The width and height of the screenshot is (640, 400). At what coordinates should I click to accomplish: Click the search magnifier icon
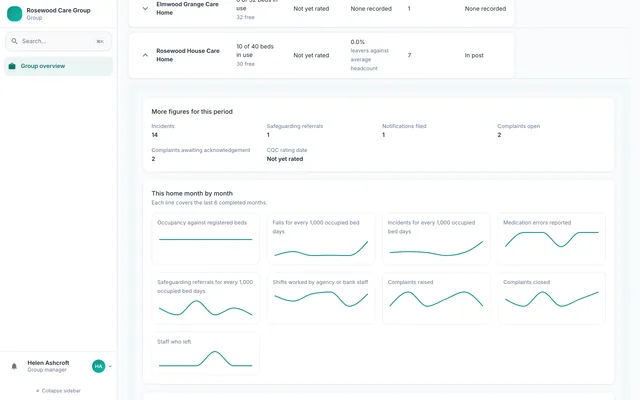(14, 41)
